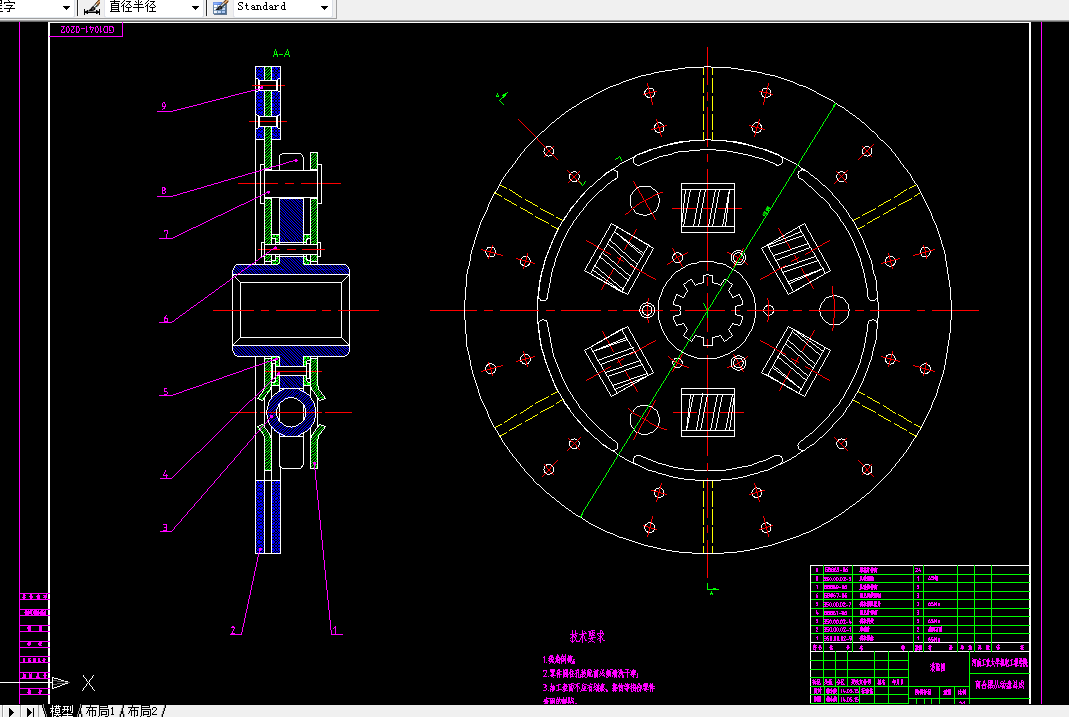Select part callout number 4
This screenshot has width=1069, height=717.
[165, 474]
